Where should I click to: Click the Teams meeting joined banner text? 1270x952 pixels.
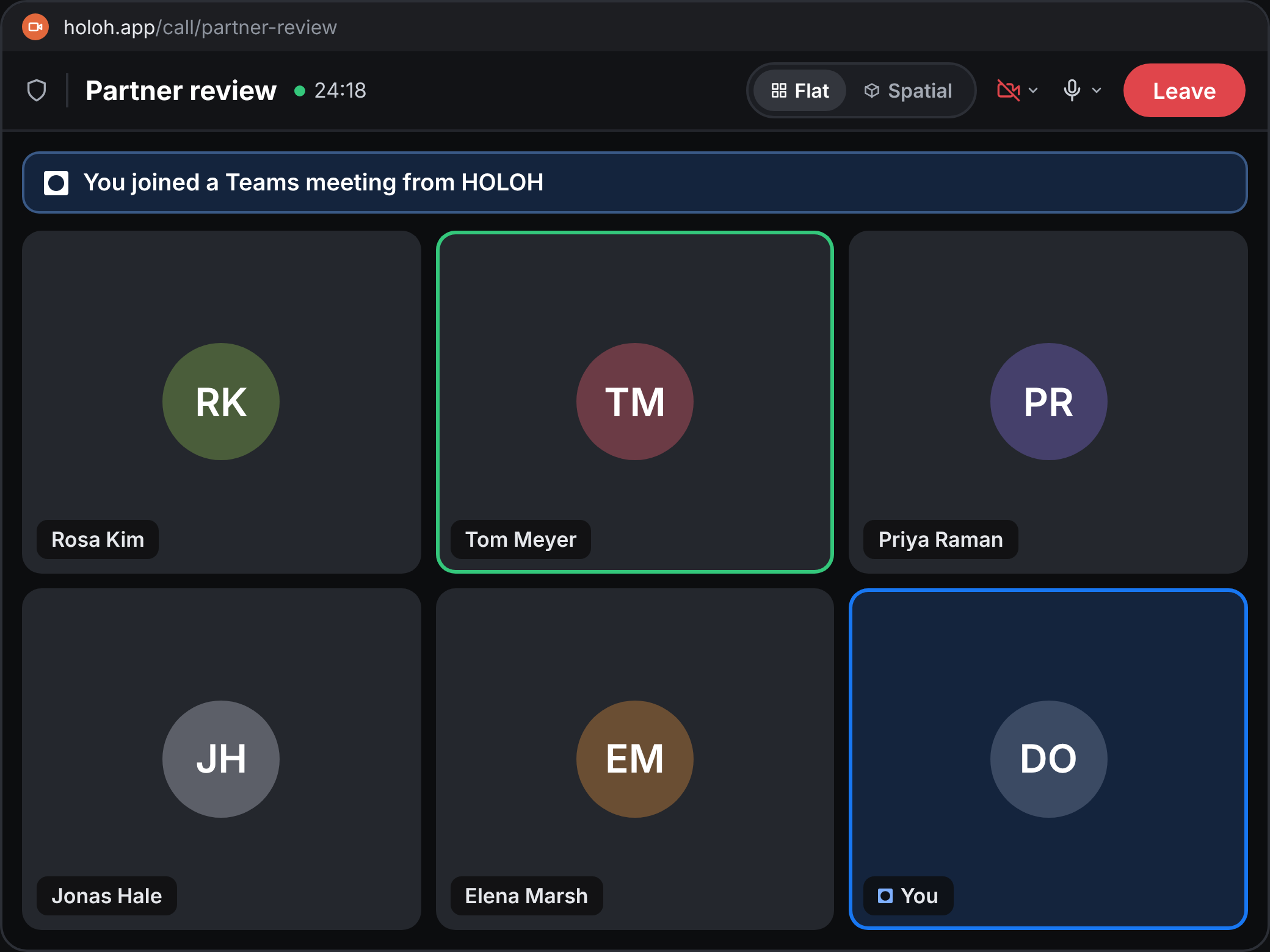pos(313,182)
